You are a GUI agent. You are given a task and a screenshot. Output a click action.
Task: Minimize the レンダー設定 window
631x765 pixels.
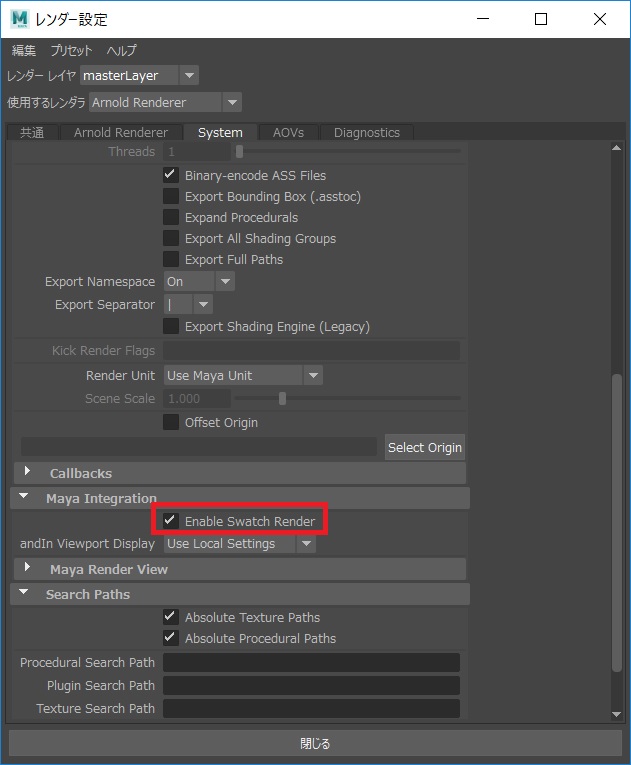[483, 19]
